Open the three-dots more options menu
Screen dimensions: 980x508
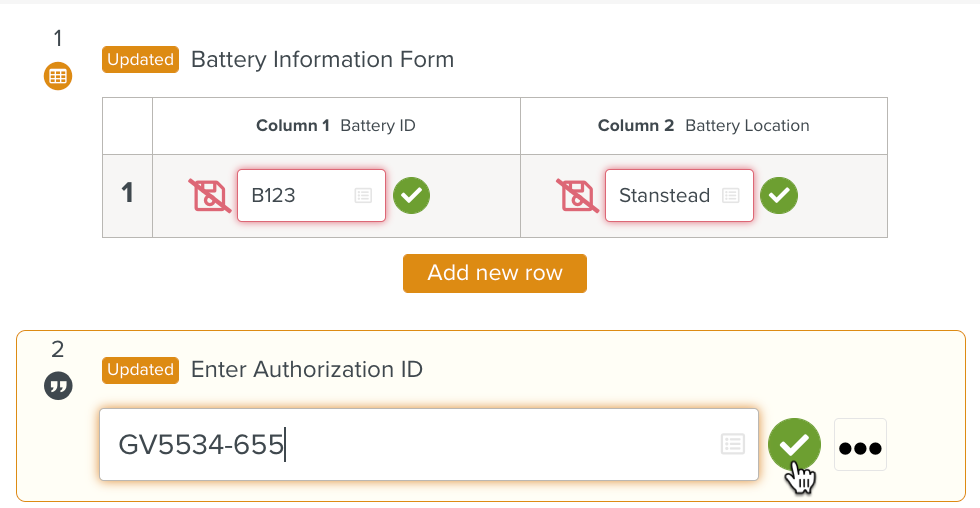click(860, 445)
